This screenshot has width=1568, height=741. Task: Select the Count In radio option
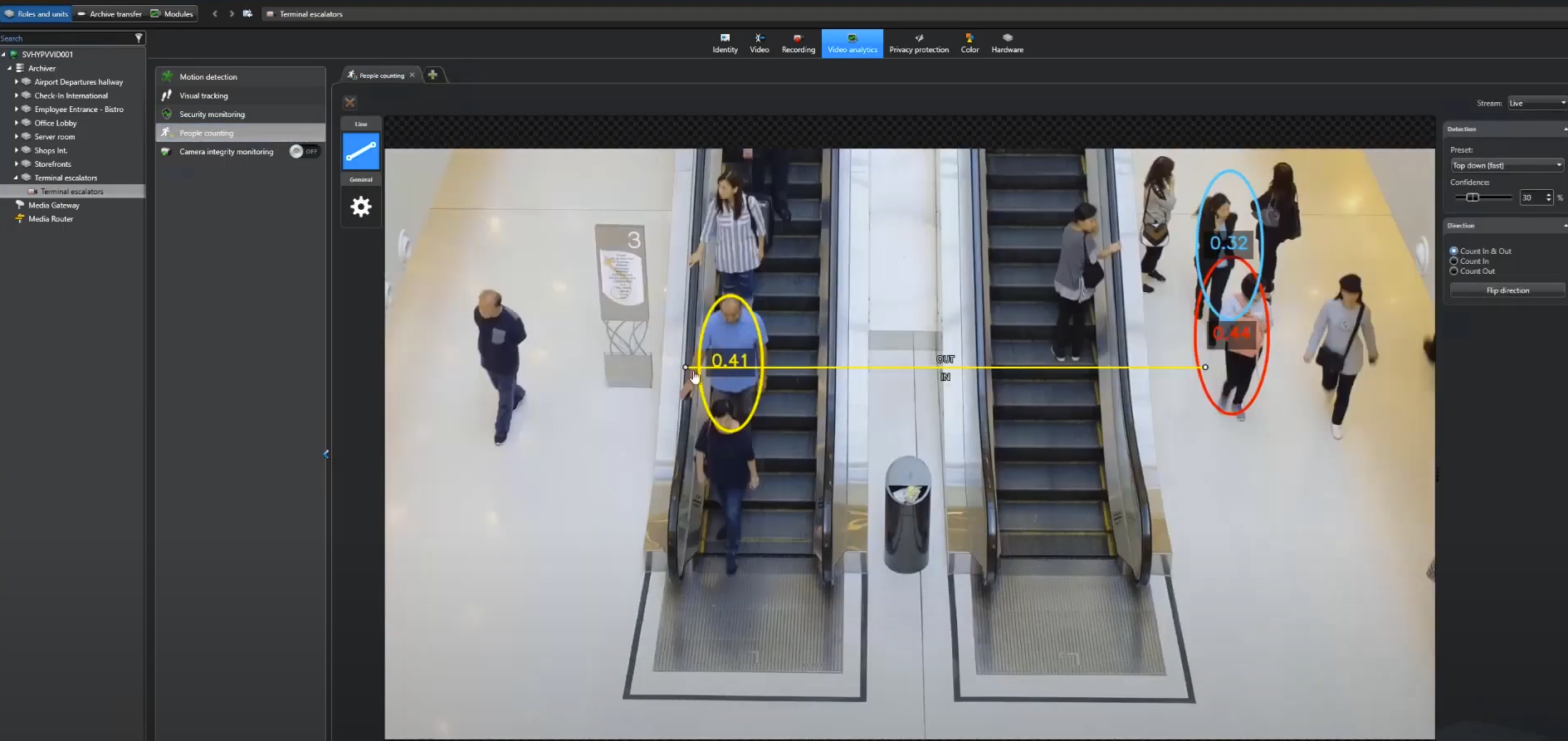[1453, 261]
